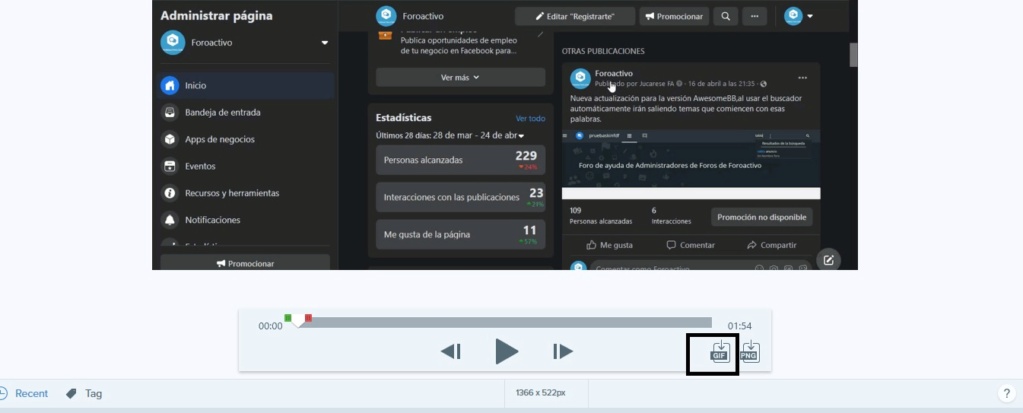Viewport: 1023px width, 413px height.
Task: Open the help question mark
Action: pos(1005,393)
